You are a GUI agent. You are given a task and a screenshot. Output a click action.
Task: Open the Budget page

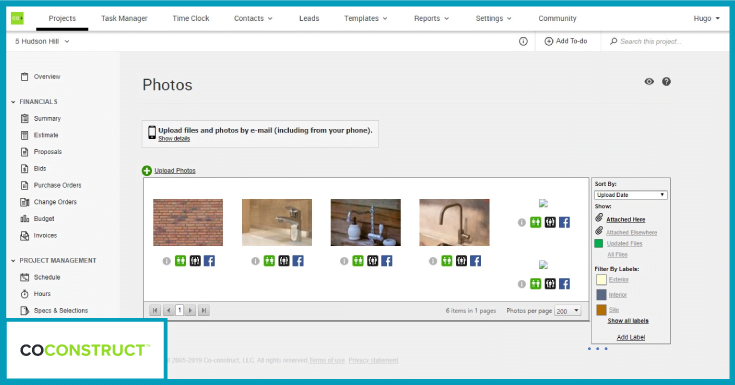point(37,219)
